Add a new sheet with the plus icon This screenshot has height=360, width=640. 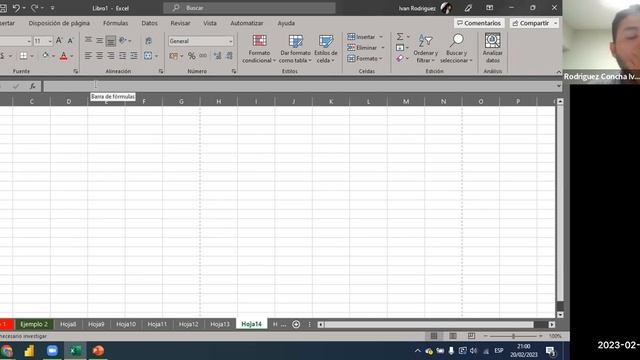point(296,324)
